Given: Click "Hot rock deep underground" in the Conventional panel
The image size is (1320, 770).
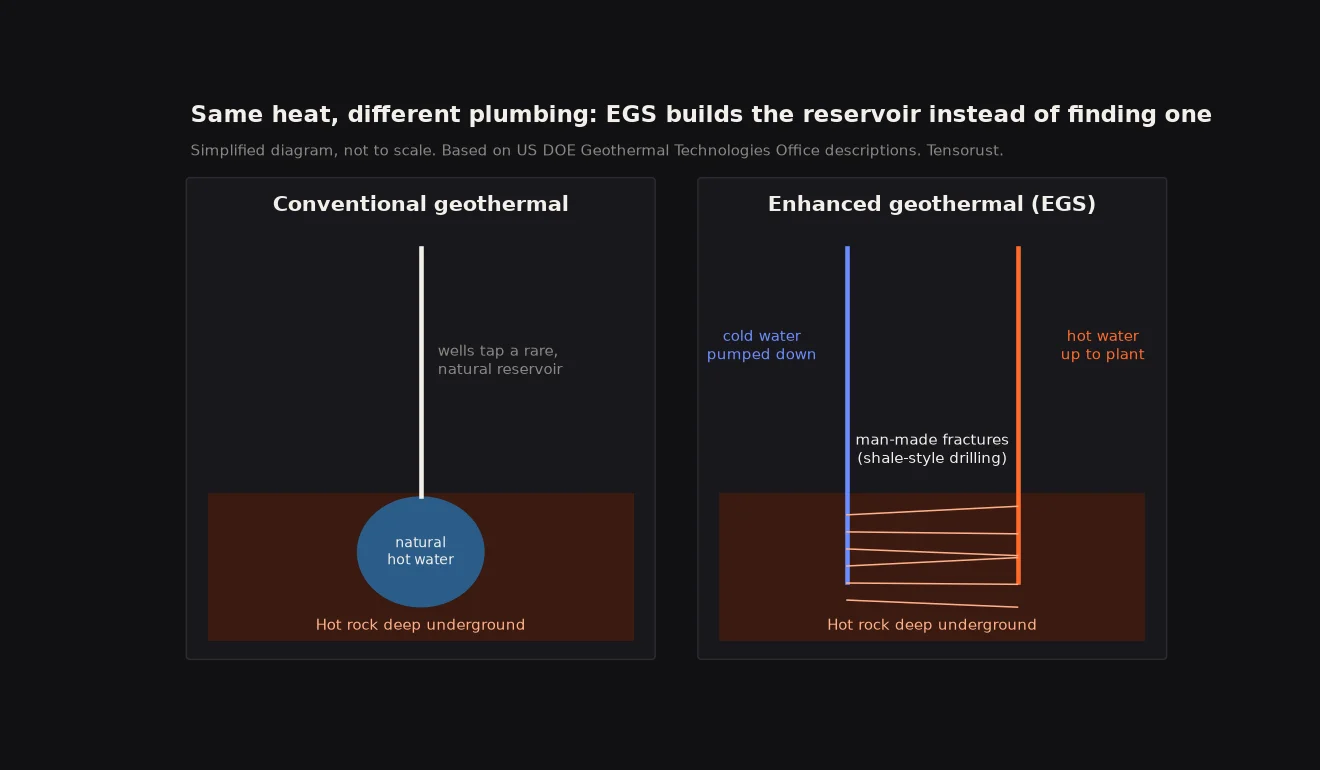Looking at the screenshot, I should click(x=420, y=625).
